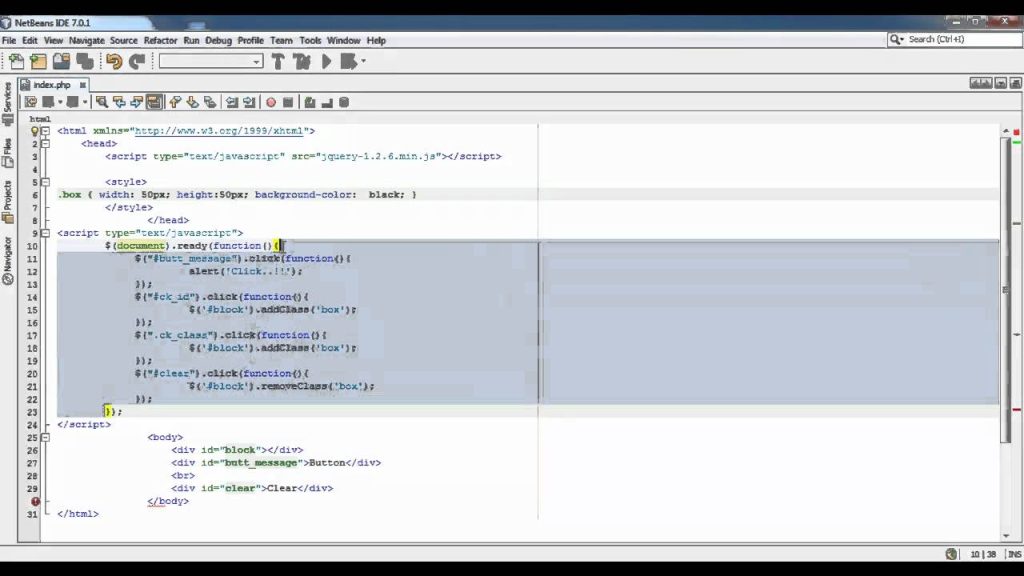This screenshot has height=576, width=1024.
Task: Toggle INS insert mode in status bar
Action: (x=1014, y=554)
